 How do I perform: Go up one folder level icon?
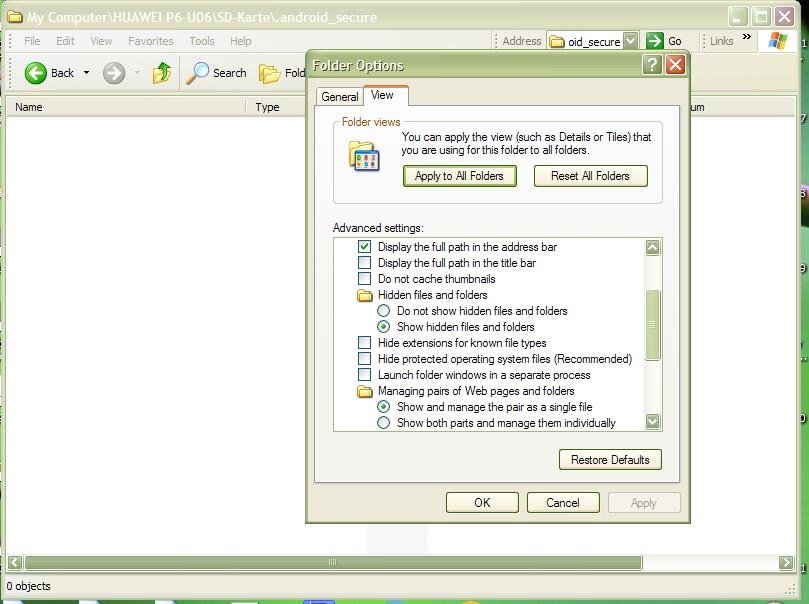pyautogui.click(x=162, y=73)
